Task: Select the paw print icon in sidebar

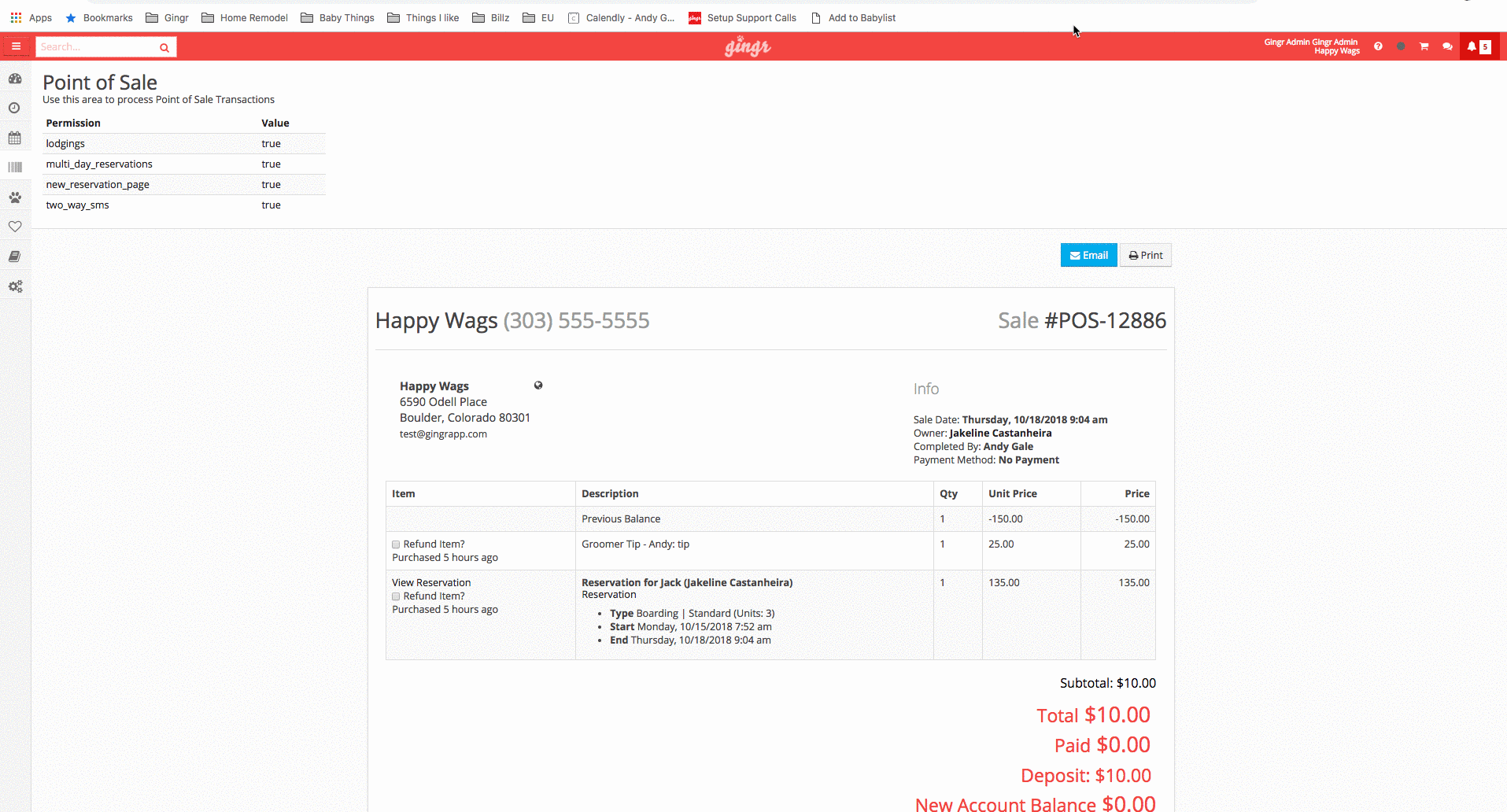Action: (15, 197)
